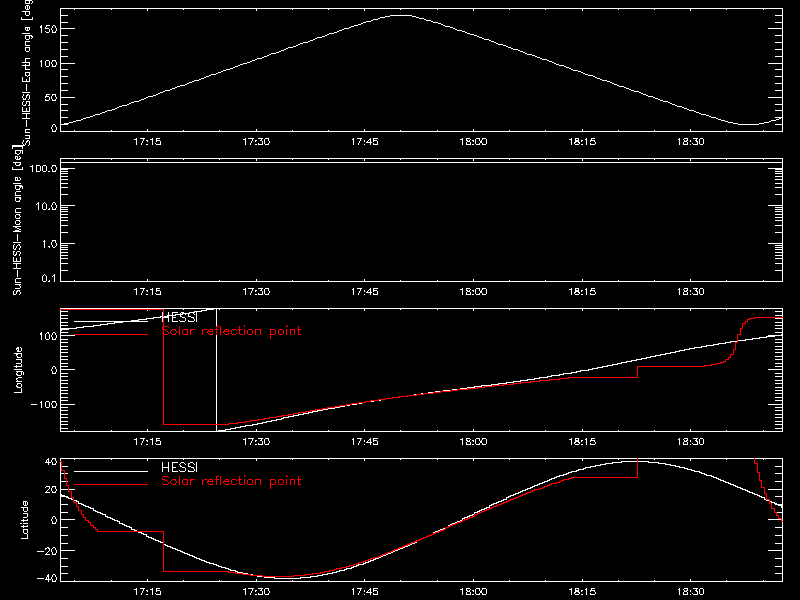This screenshot has height=600, width=800.
Task: Select the '-100' tick in Longitude plot
Action: click(44, 404)
